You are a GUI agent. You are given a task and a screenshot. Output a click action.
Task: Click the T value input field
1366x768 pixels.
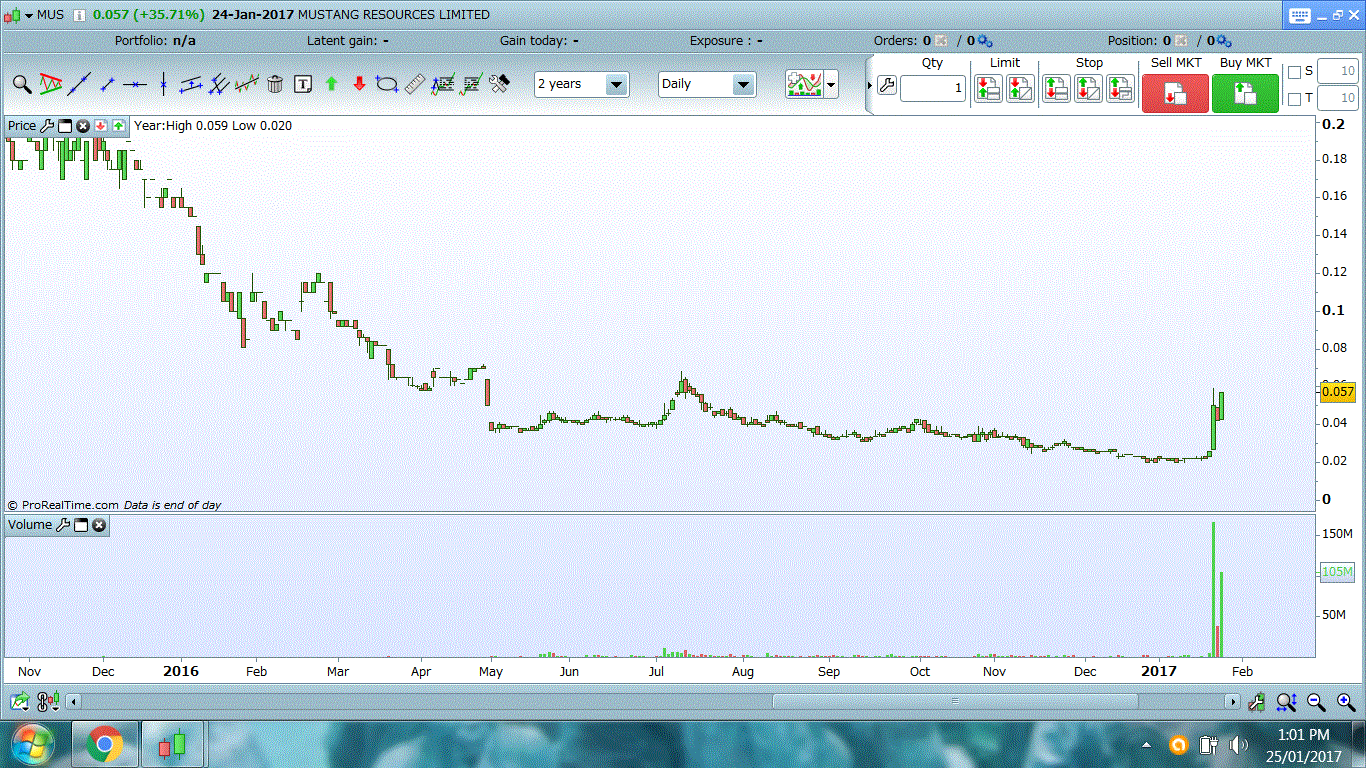(x=1337, y=98)
